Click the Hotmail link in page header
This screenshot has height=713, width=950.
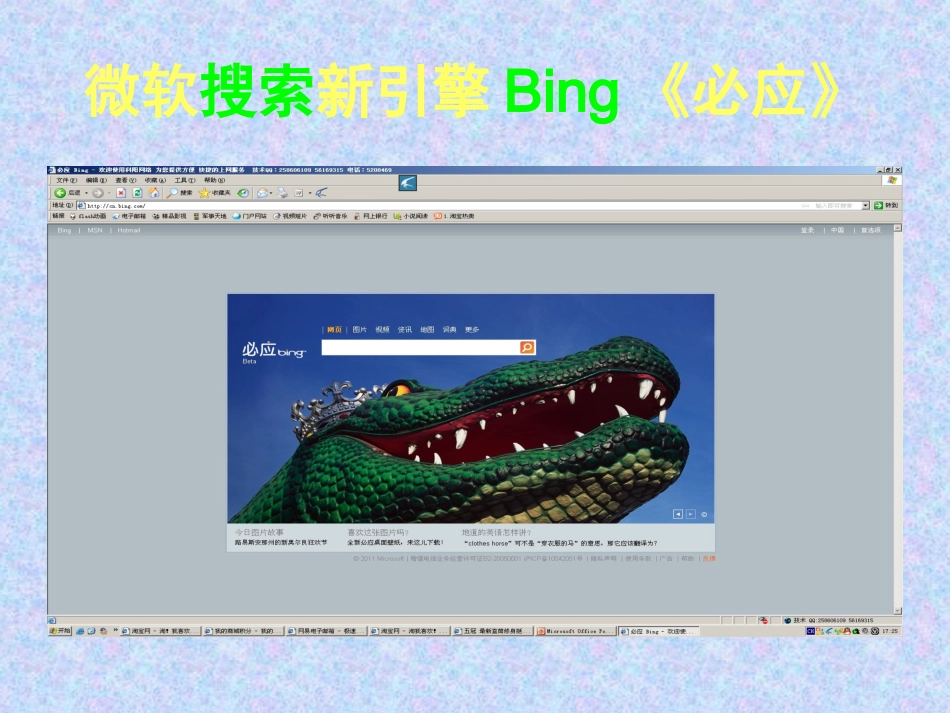pyautogui.click(x=129, y=230)
